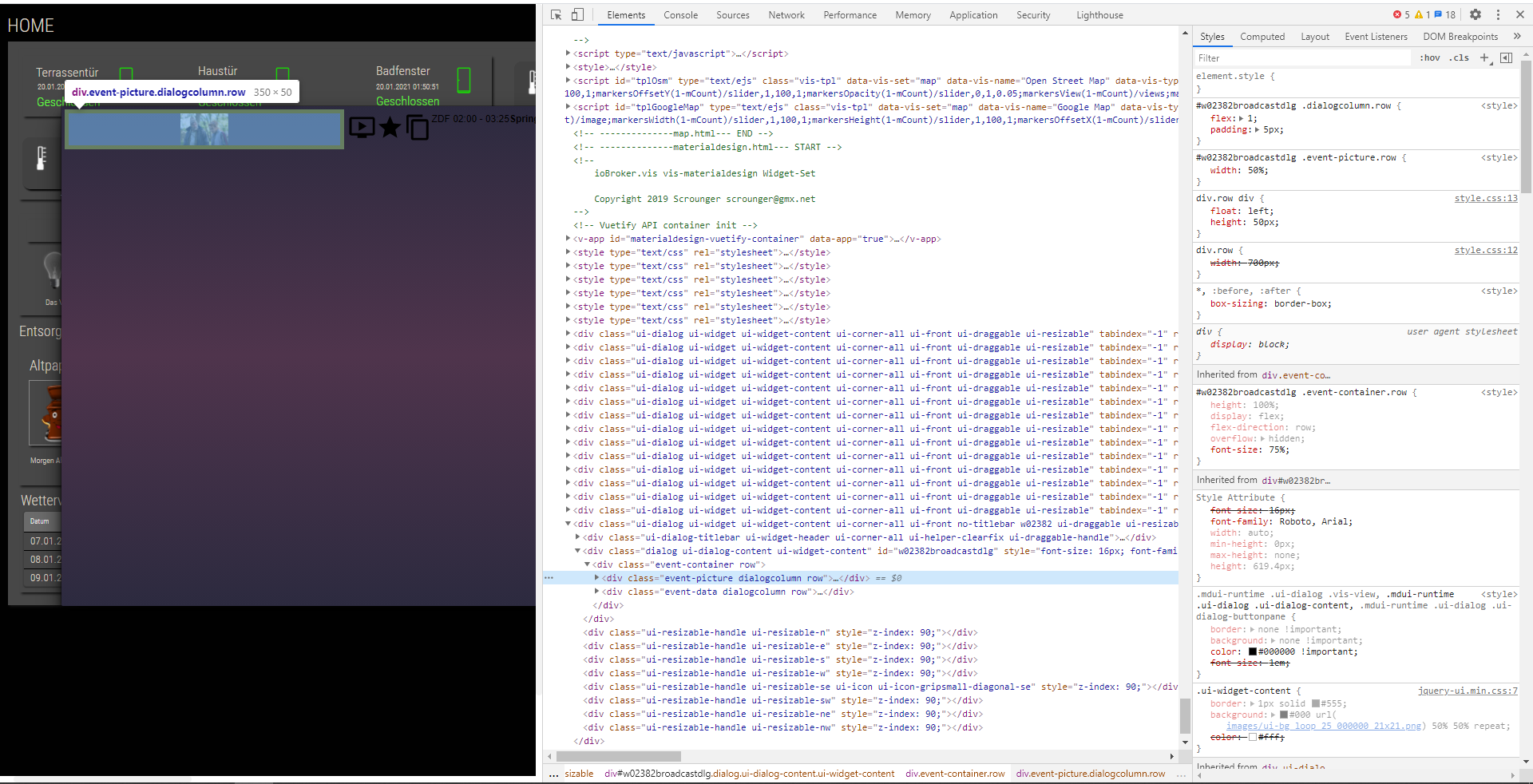The height and width of the screenshot is (784, 1533).
Task: Expand the ui-dialog-titlebar div node
Action: pyautogui.click(x=577, y=537)
